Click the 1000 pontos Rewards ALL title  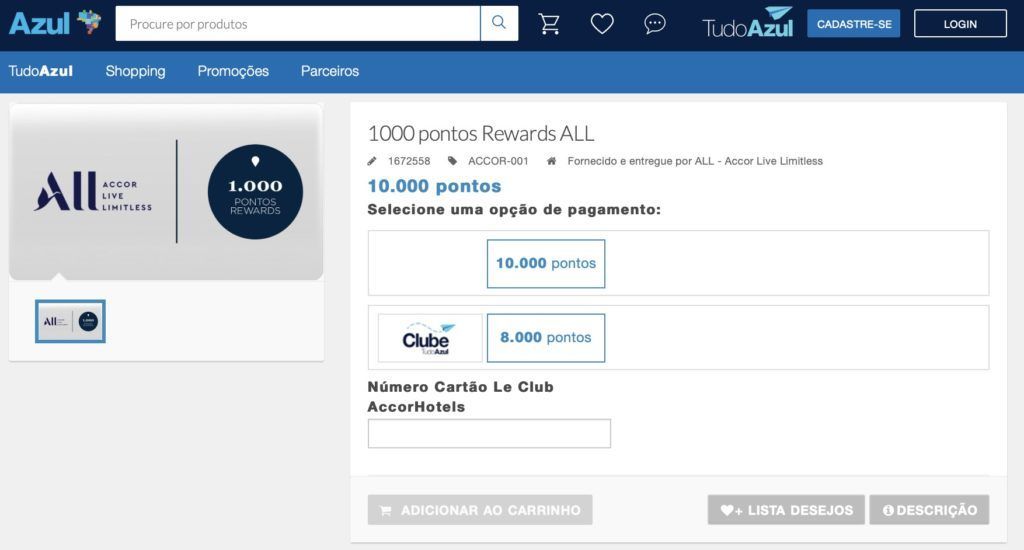pyautogui.click(x=481, y=133)
